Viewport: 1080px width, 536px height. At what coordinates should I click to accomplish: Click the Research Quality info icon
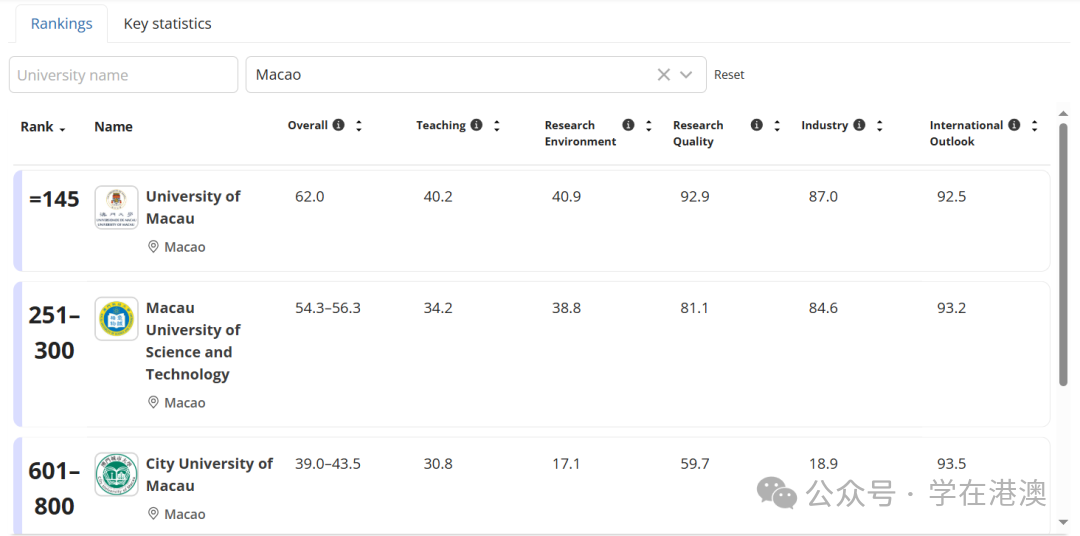(756, 125)
